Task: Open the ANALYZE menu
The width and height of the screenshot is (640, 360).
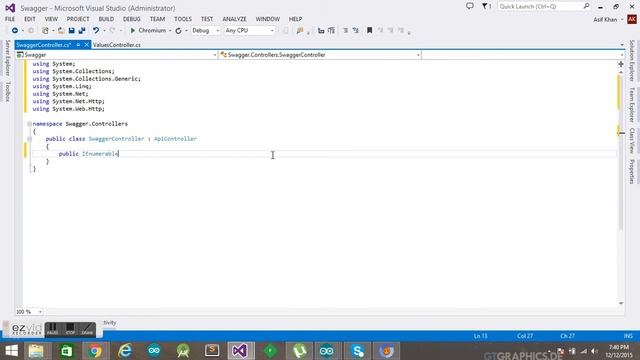Action: click(x=234, y=19)
